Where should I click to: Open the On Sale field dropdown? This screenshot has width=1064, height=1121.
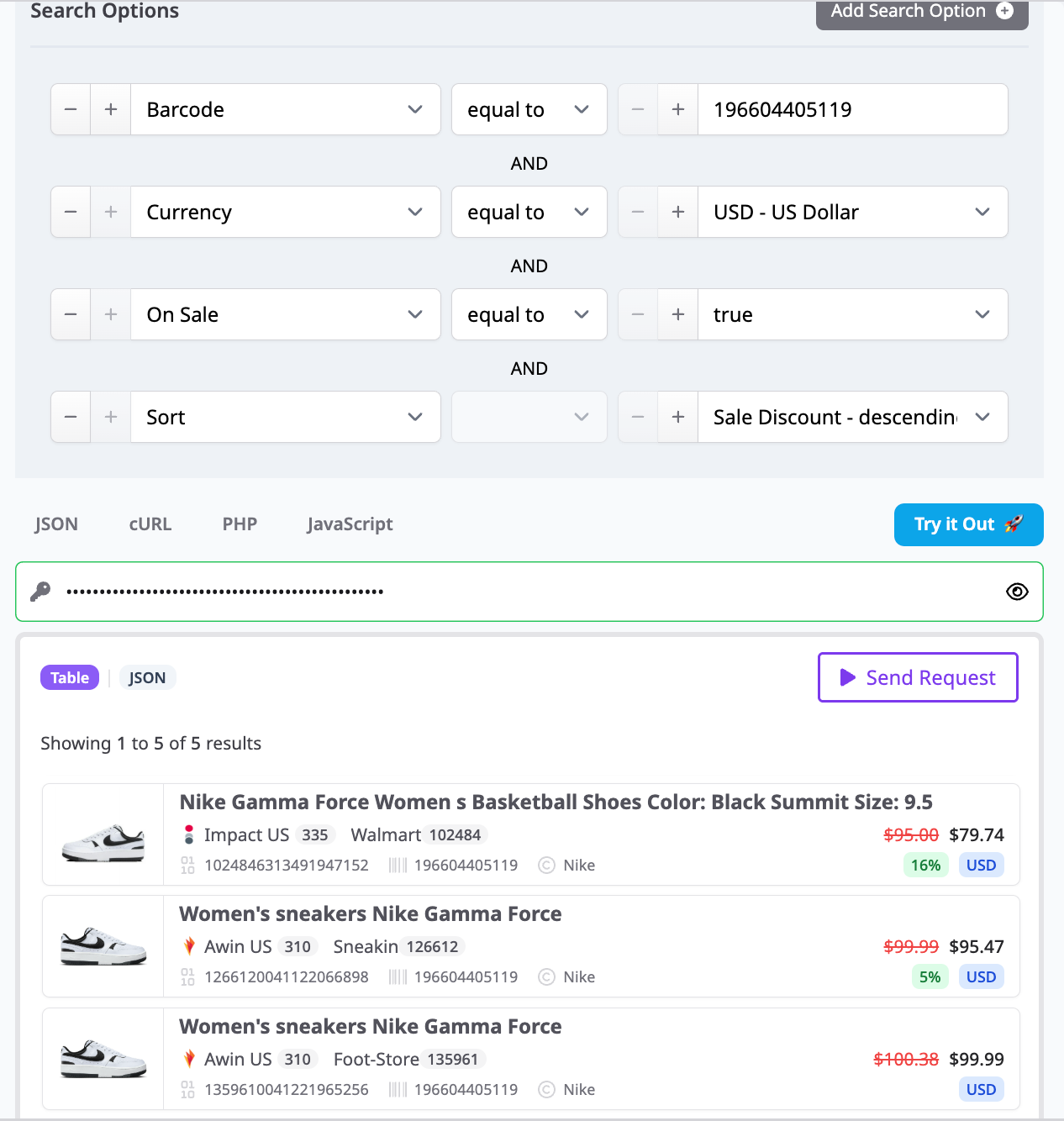286,314
